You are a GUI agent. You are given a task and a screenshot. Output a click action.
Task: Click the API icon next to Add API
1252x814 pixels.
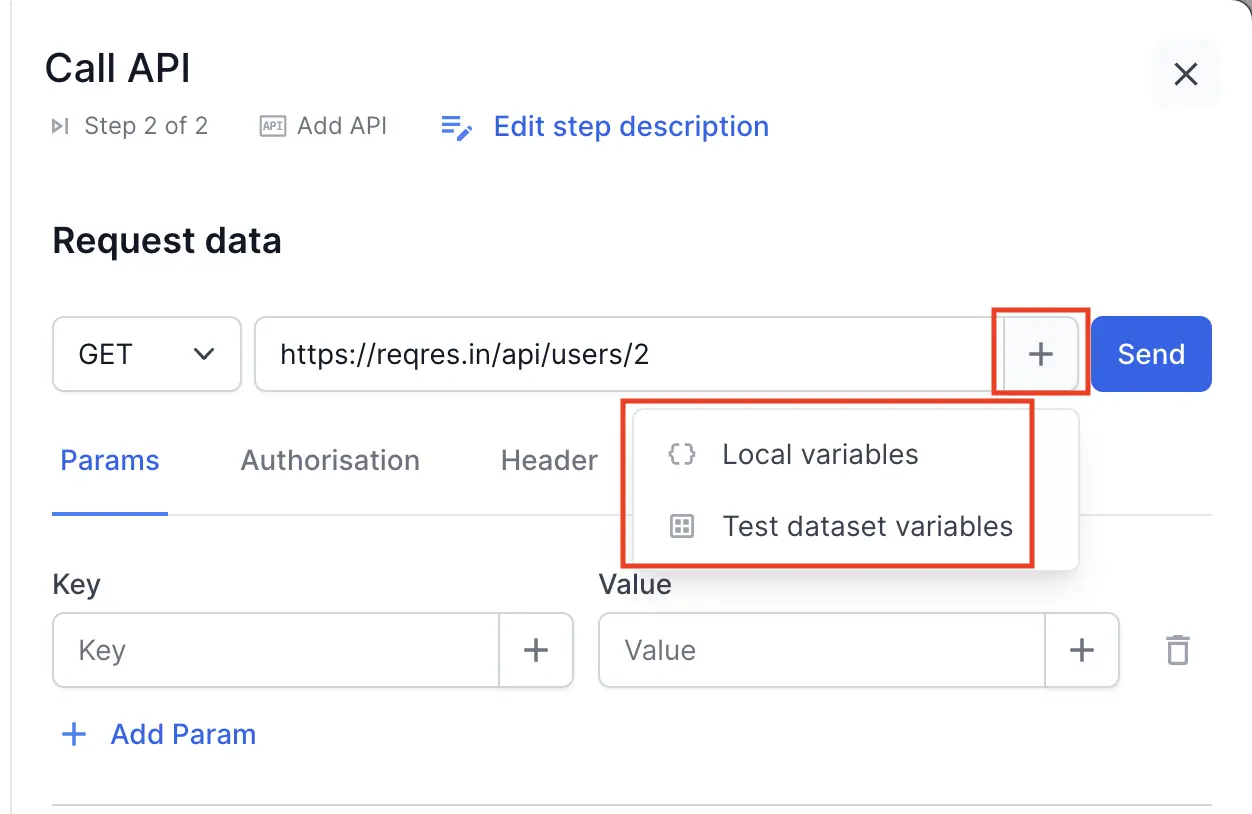click(272, 126)
